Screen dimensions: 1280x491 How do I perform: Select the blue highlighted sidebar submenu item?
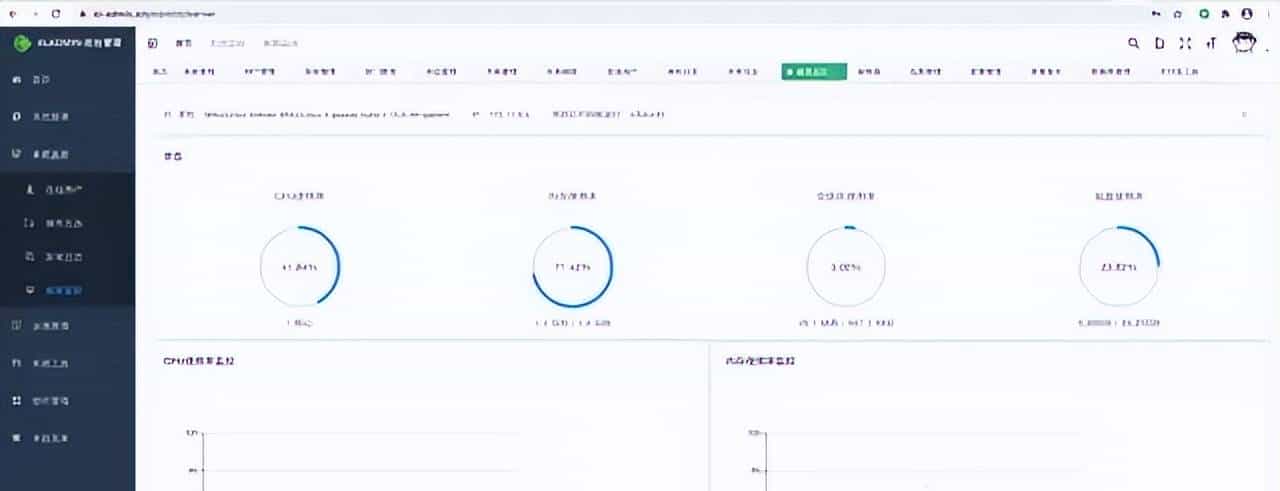[67, 291]
